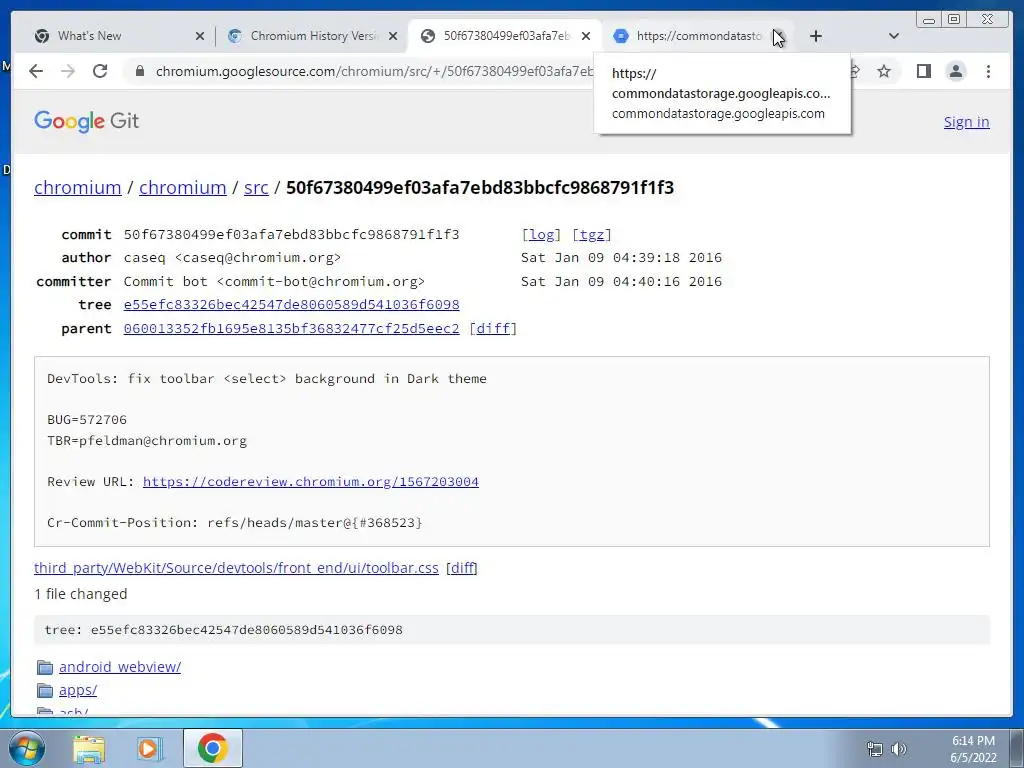Screen dimensions: 1024x768
Task: Open the diff link beside toolbar.css
Action: pos(462,568)
